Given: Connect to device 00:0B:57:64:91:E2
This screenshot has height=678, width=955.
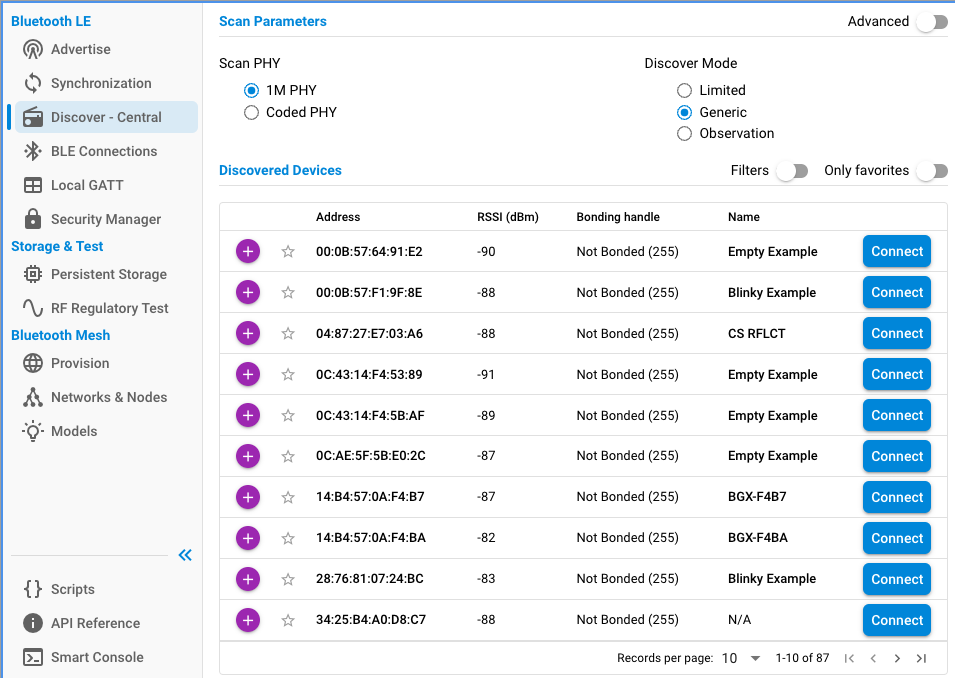Looking at the screenshot, I should click(896, 252).
